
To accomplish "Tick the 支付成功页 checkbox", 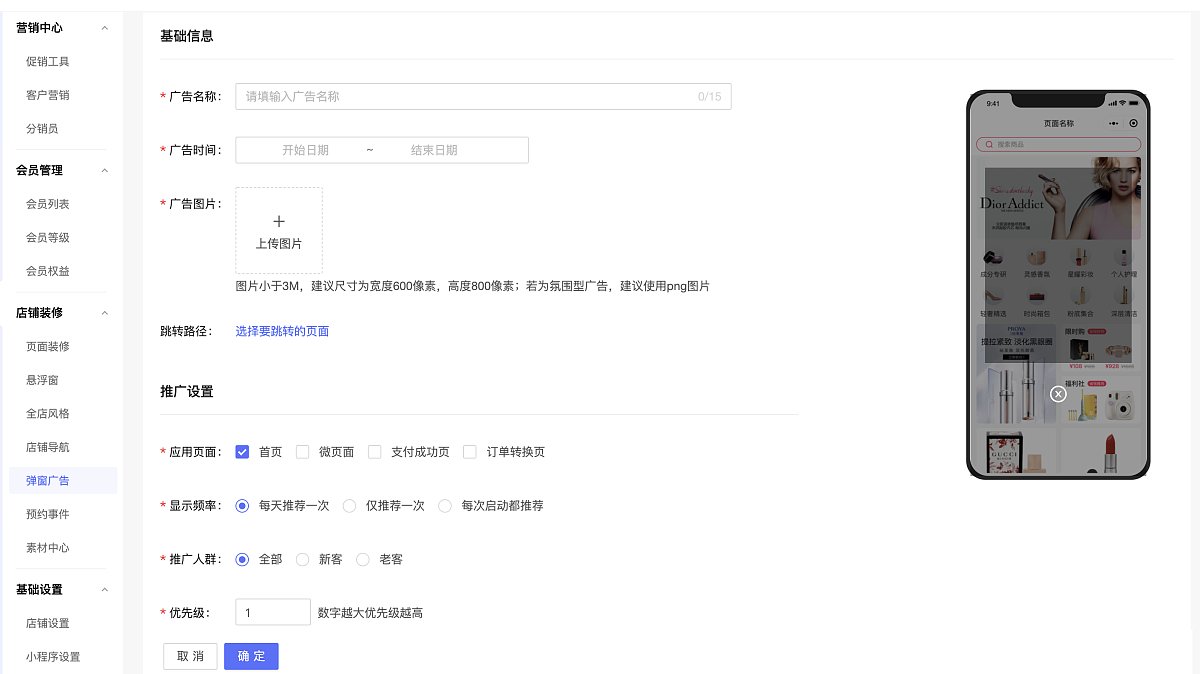I will click(x=374, y=452).
